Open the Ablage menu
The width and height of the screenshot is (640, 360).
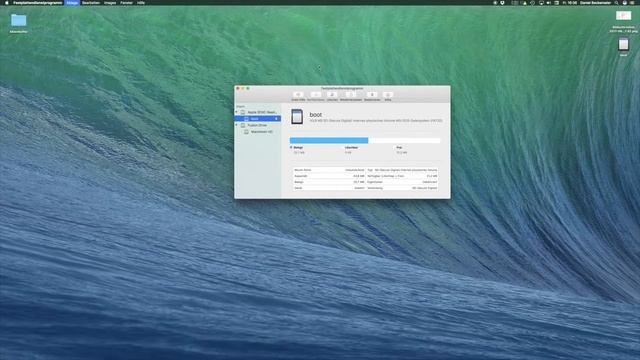(x=72, y=2)
